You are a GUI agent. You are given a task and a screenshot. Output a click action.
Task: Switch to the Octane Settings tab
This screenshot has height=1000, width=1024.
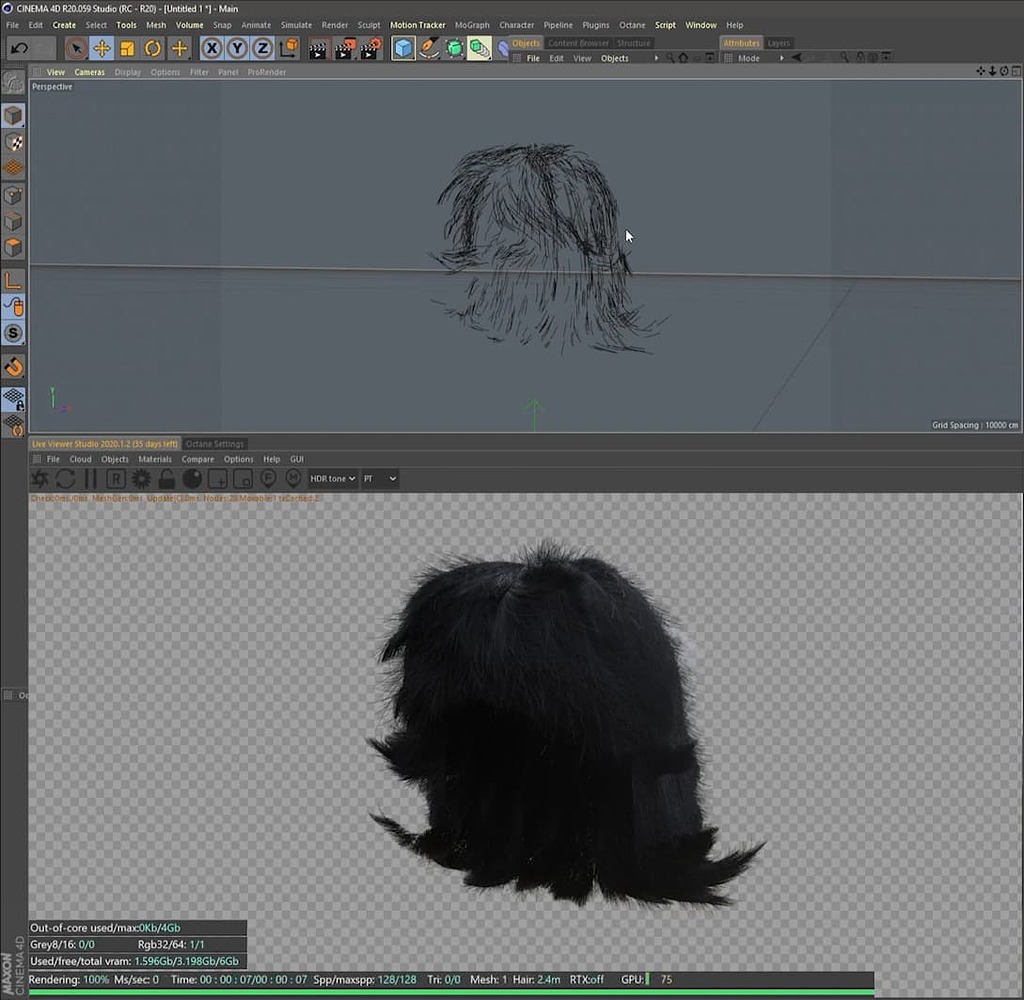(214, 443)
